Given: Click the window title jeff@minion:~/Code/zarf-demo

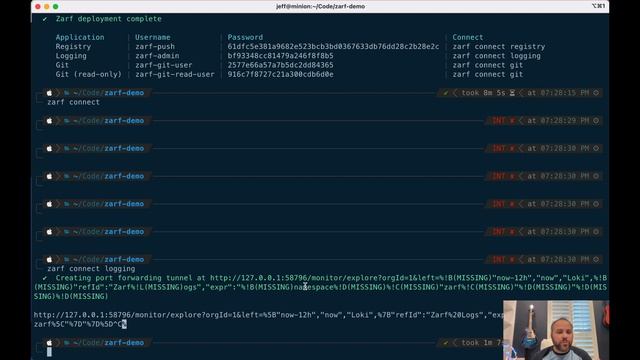Looking at the screenshot, I should pyautogui.click(x=320, y=7).
